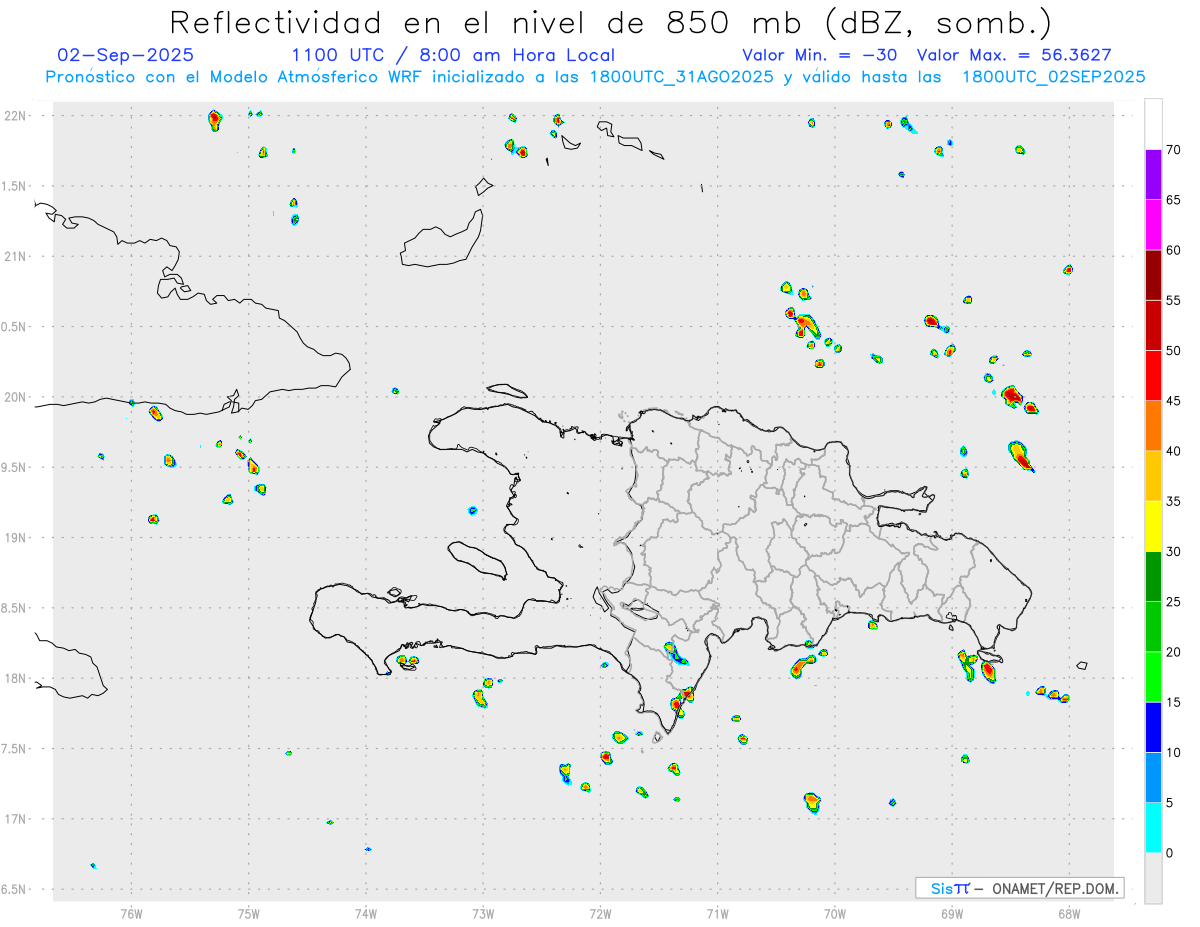Image resolution: width=1200 pixels, height=927 pixels.
Task: Click the 'SisTT – ONAMET/REP.DOM.' label box
Action: [x=1019, y=888]
